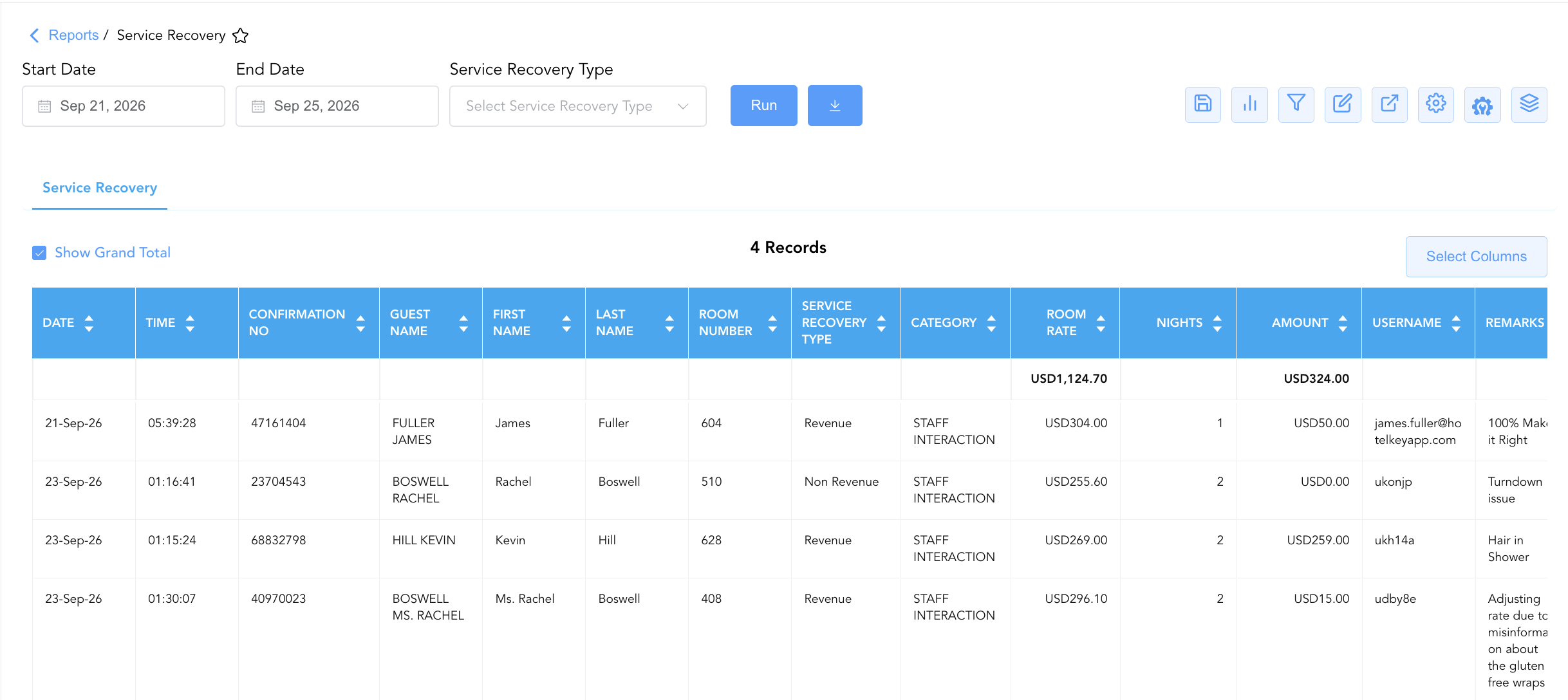The image size is (1568, 700).
Task: Sort by ROOM NUMBER column arrows
Action: pyautogui.click(x=772, y=323)
